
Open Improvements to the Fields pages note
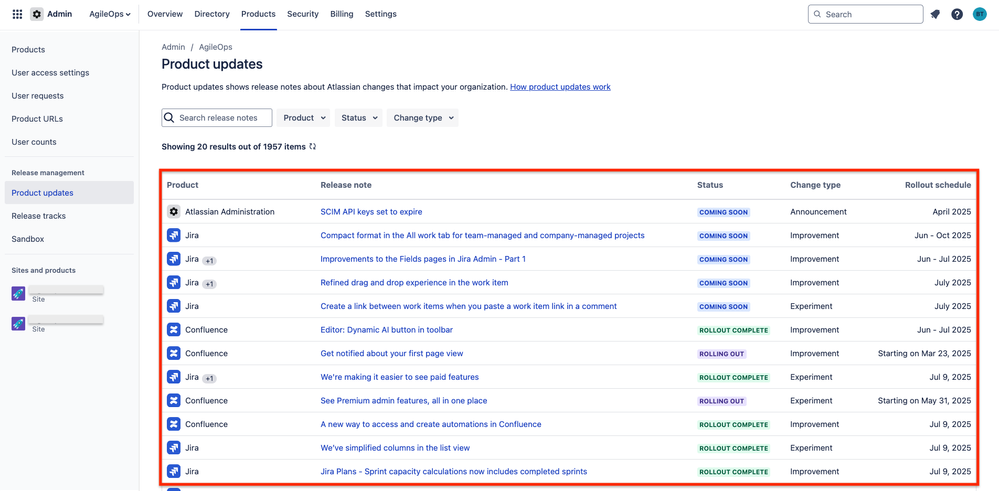(423, 259)
